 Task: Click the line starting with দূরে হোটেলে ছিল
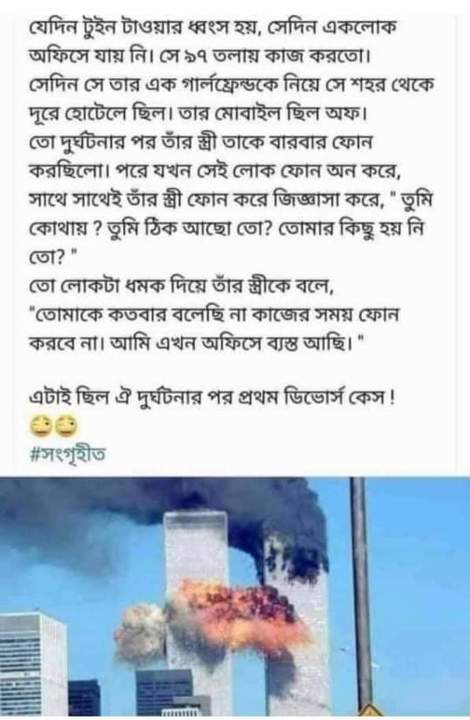tap(198, 114)
